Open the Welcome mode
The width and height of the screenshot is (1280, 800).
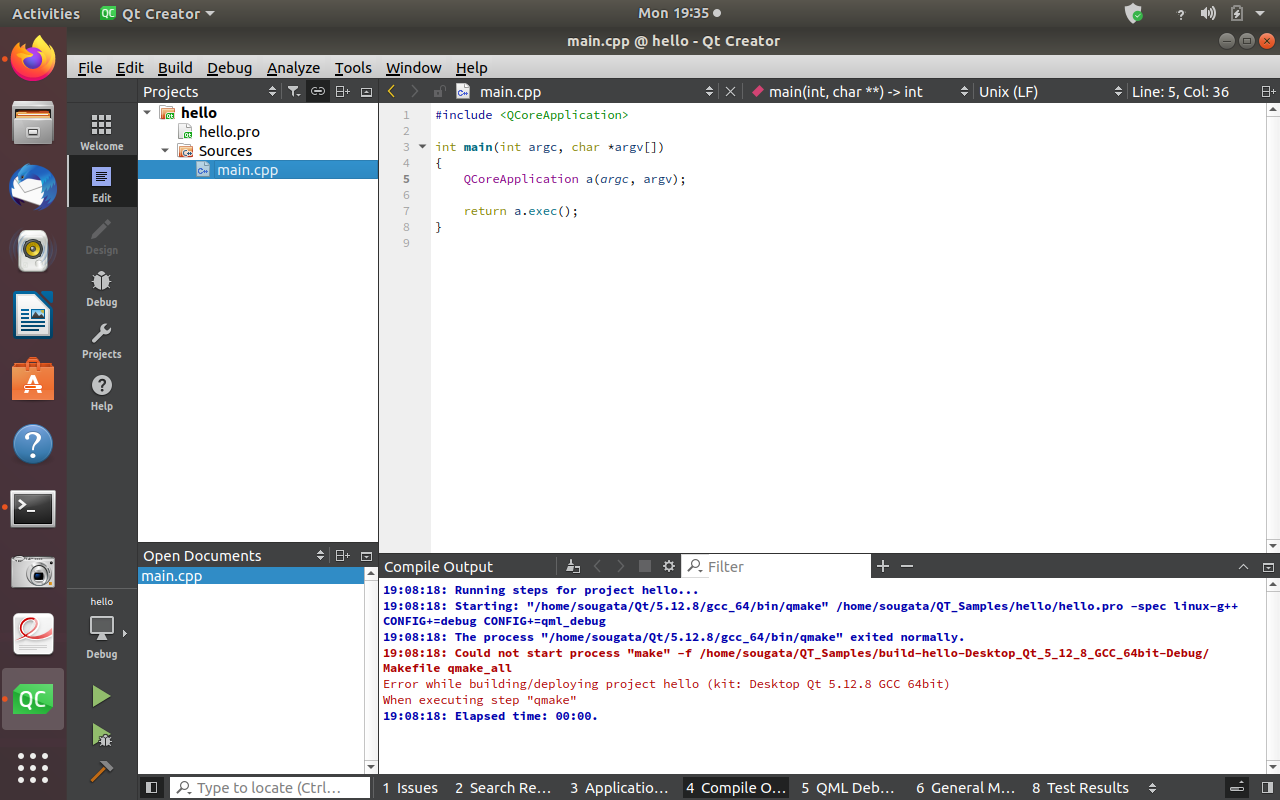pyautogui.click(x=101, y=131)
